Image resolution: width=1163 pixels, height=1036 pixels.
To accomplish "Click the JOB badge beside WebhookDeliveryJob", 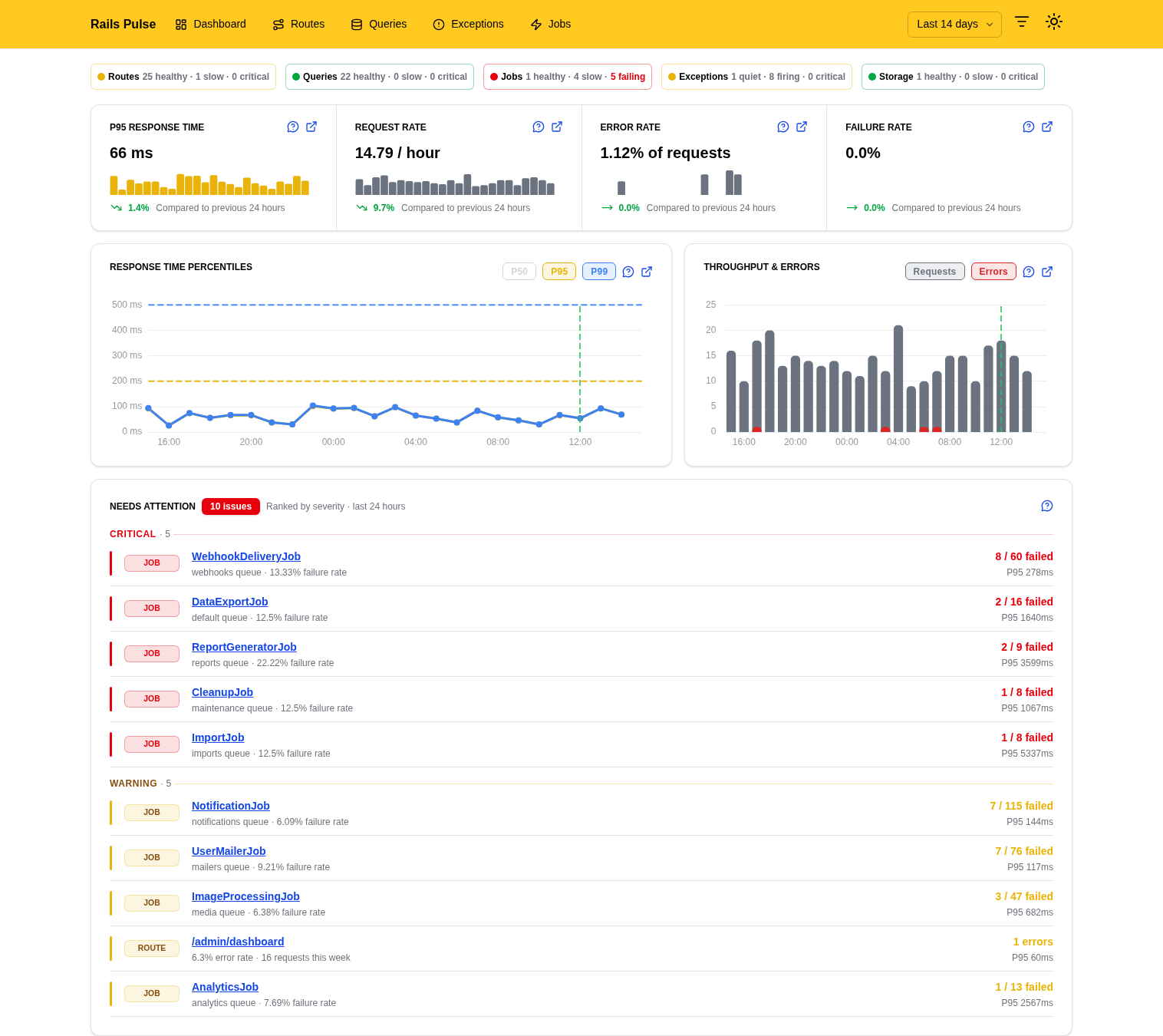I will coord(152,563).
